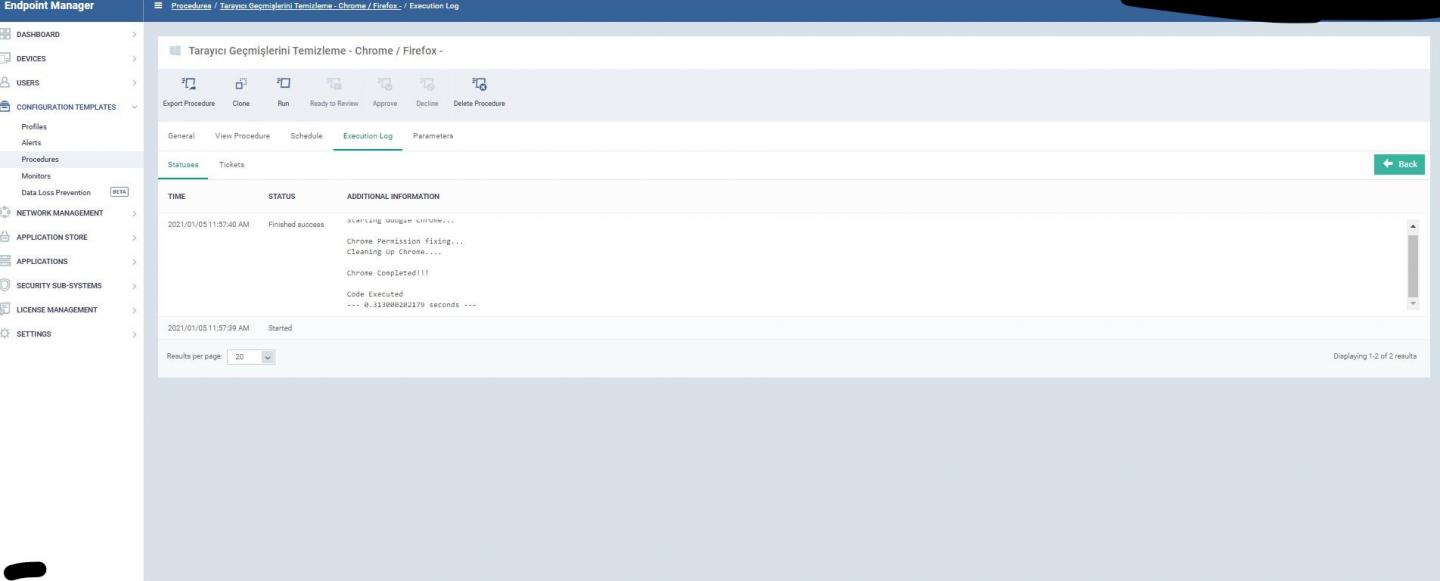Click the Network Management sidebar icon
The width and height of the screenshot is (1440, 581).
[x=6, y=213]
